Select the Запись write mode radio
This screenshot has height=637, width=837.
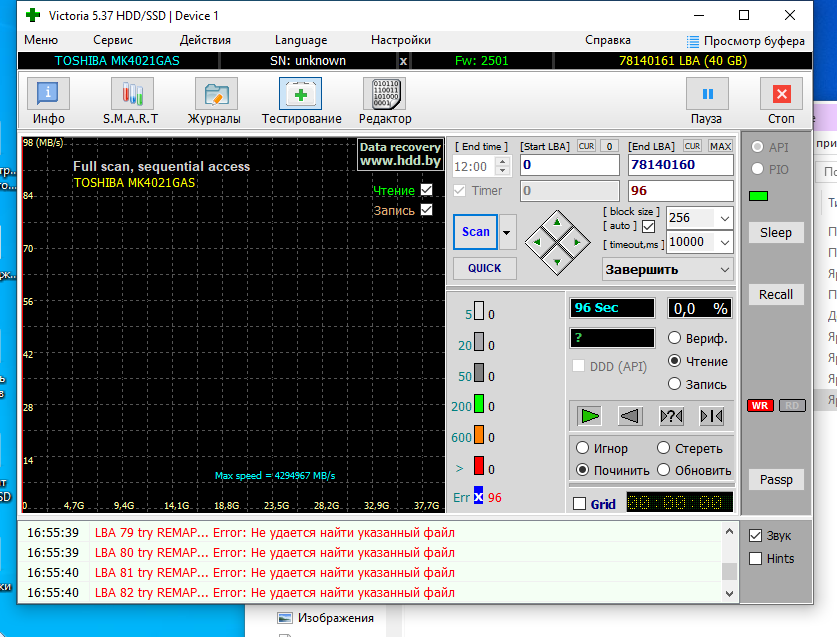[675, 384]
